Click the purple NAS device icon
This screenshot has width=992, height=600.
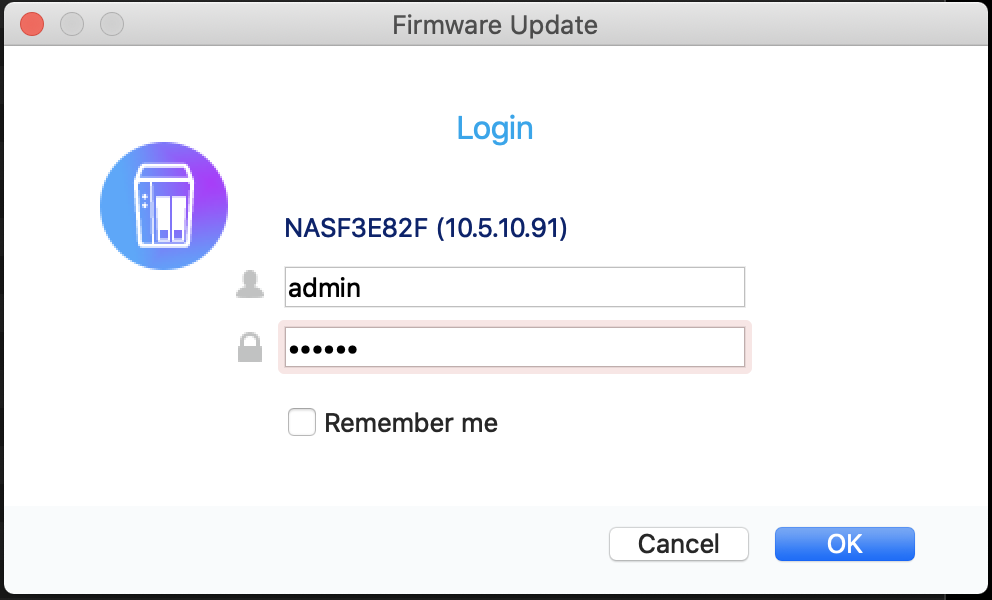(x=164, y=206)
